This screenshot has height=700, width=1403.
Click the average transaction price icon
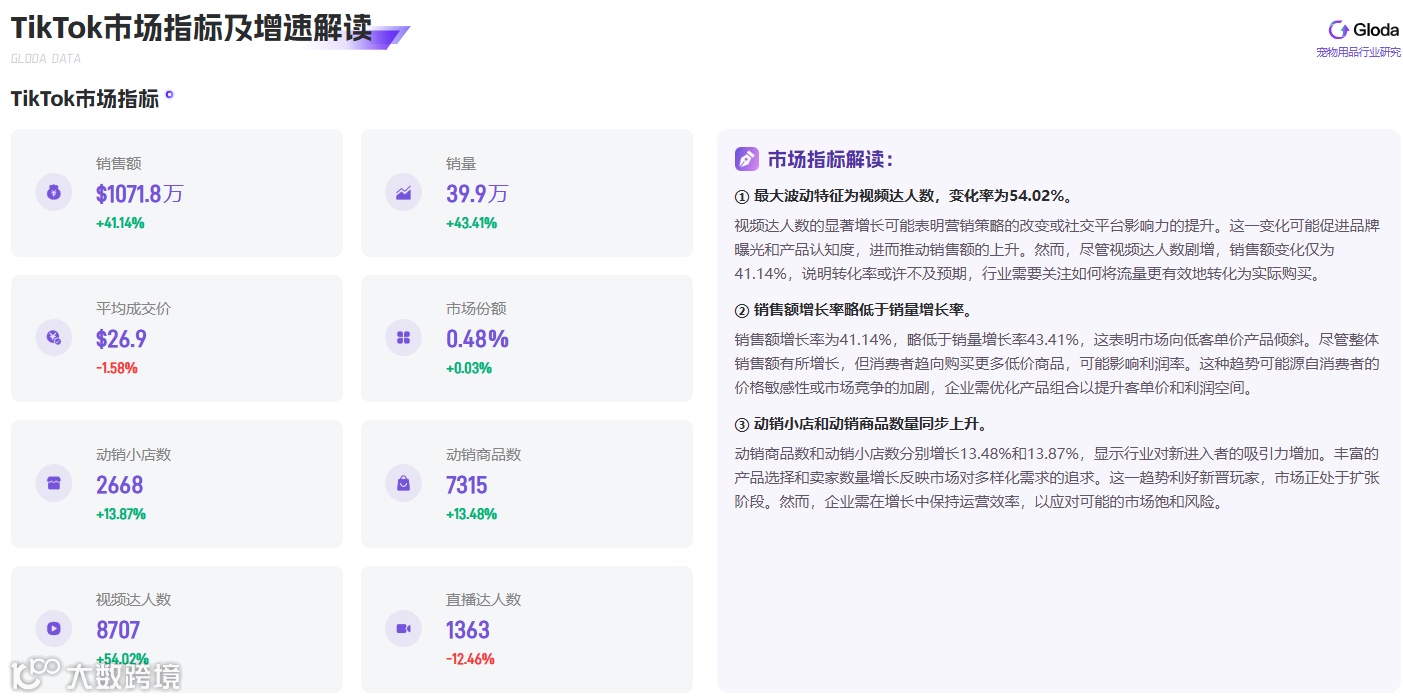tap(54, 338)
